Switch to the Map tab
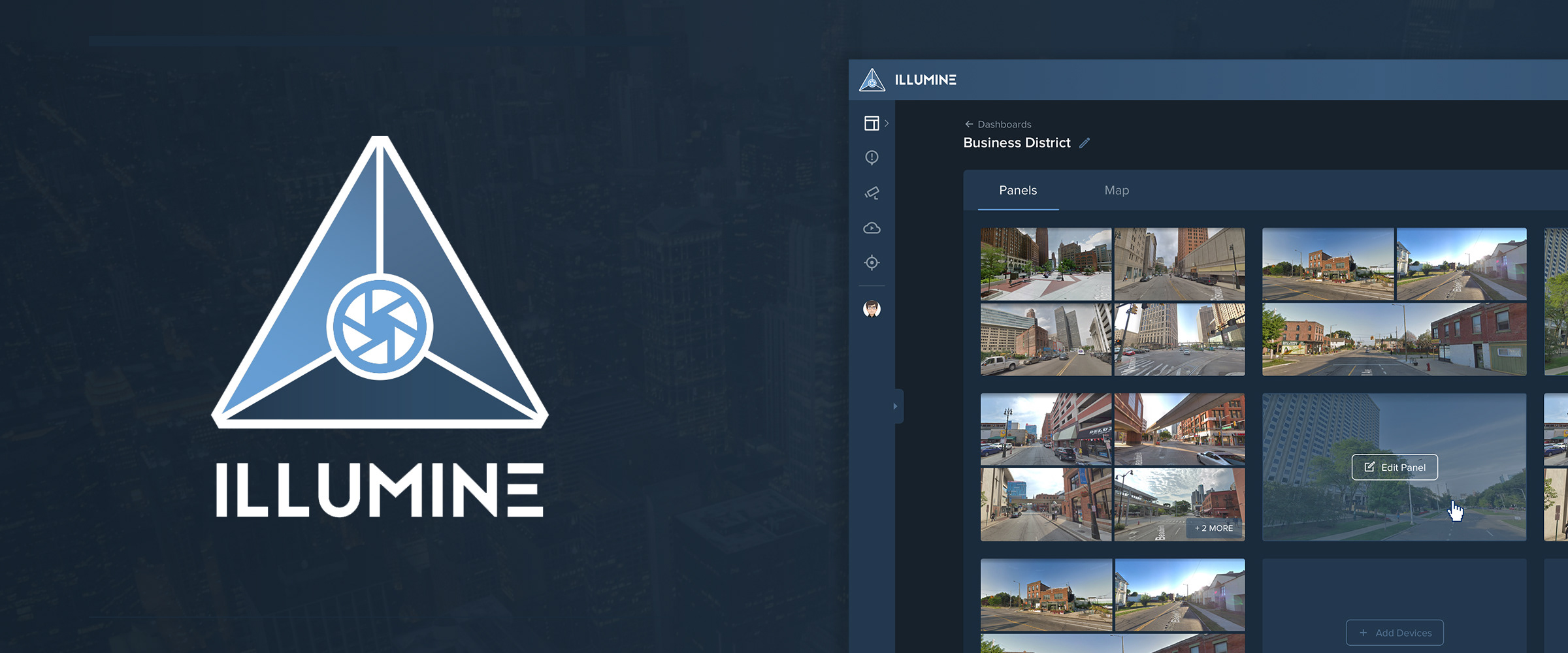1568x653 pixels. (1117, 190)
